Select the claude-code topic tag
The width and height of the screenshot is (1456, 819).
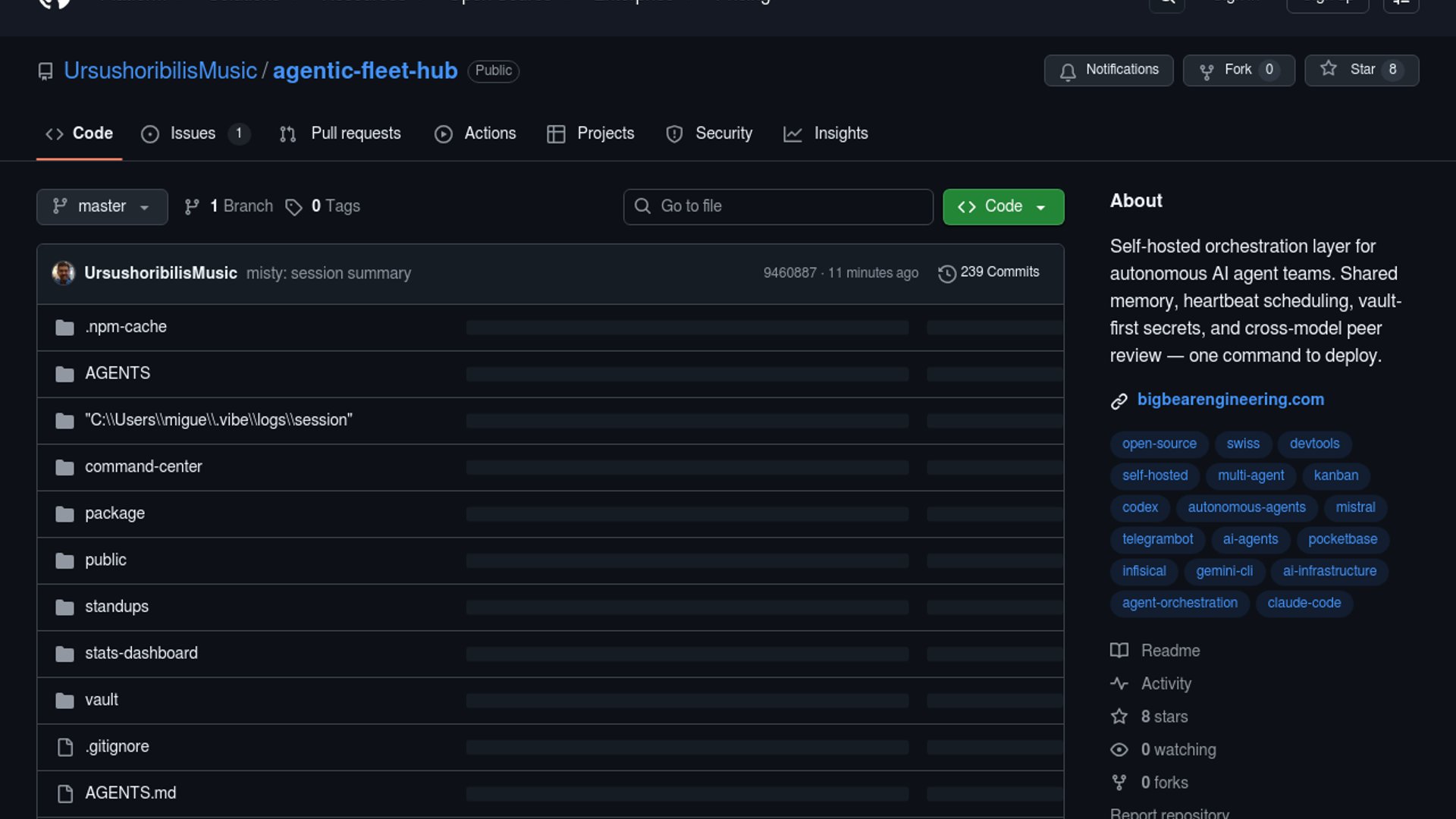(x=1304, y=603)
